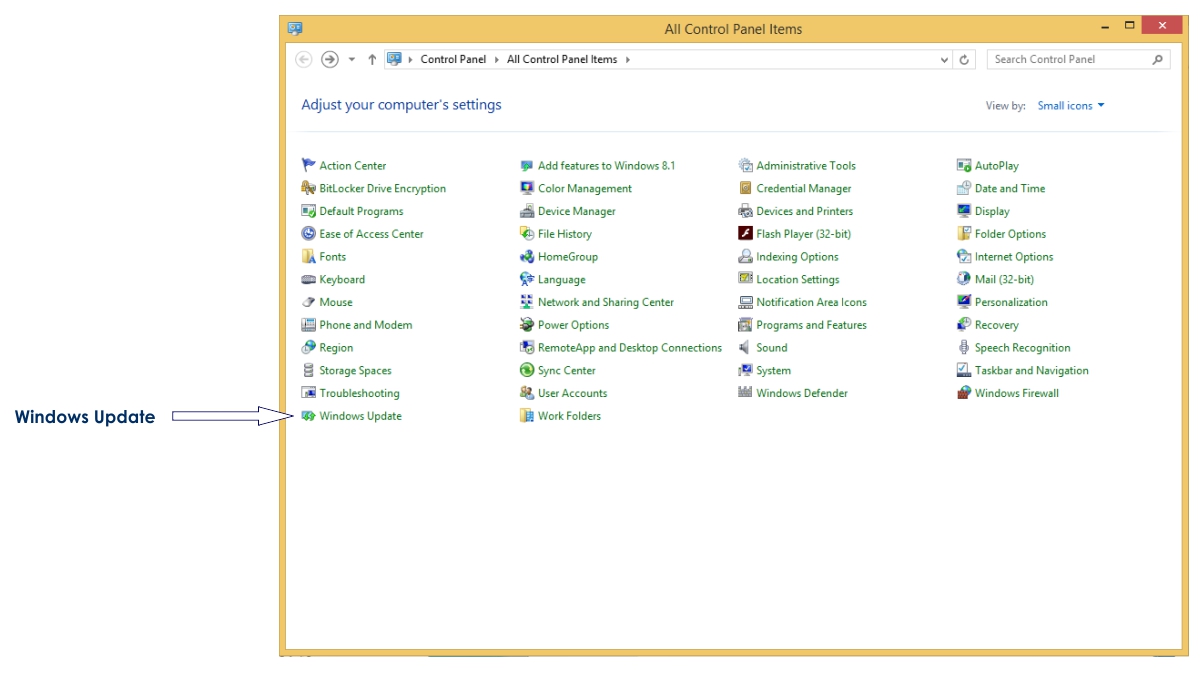The width and height of the screenshot is (1201, 694).
Task: Open the Notification Area Icons link
Action: coord(812,303)
